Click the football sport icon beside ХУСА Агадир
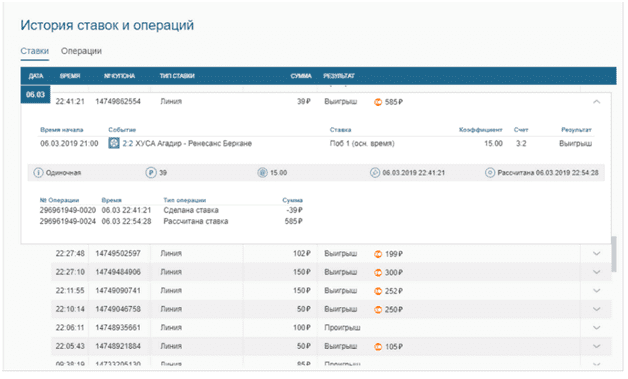The height and width of the screenshot is (379, 628). click(x=114, y=143)
